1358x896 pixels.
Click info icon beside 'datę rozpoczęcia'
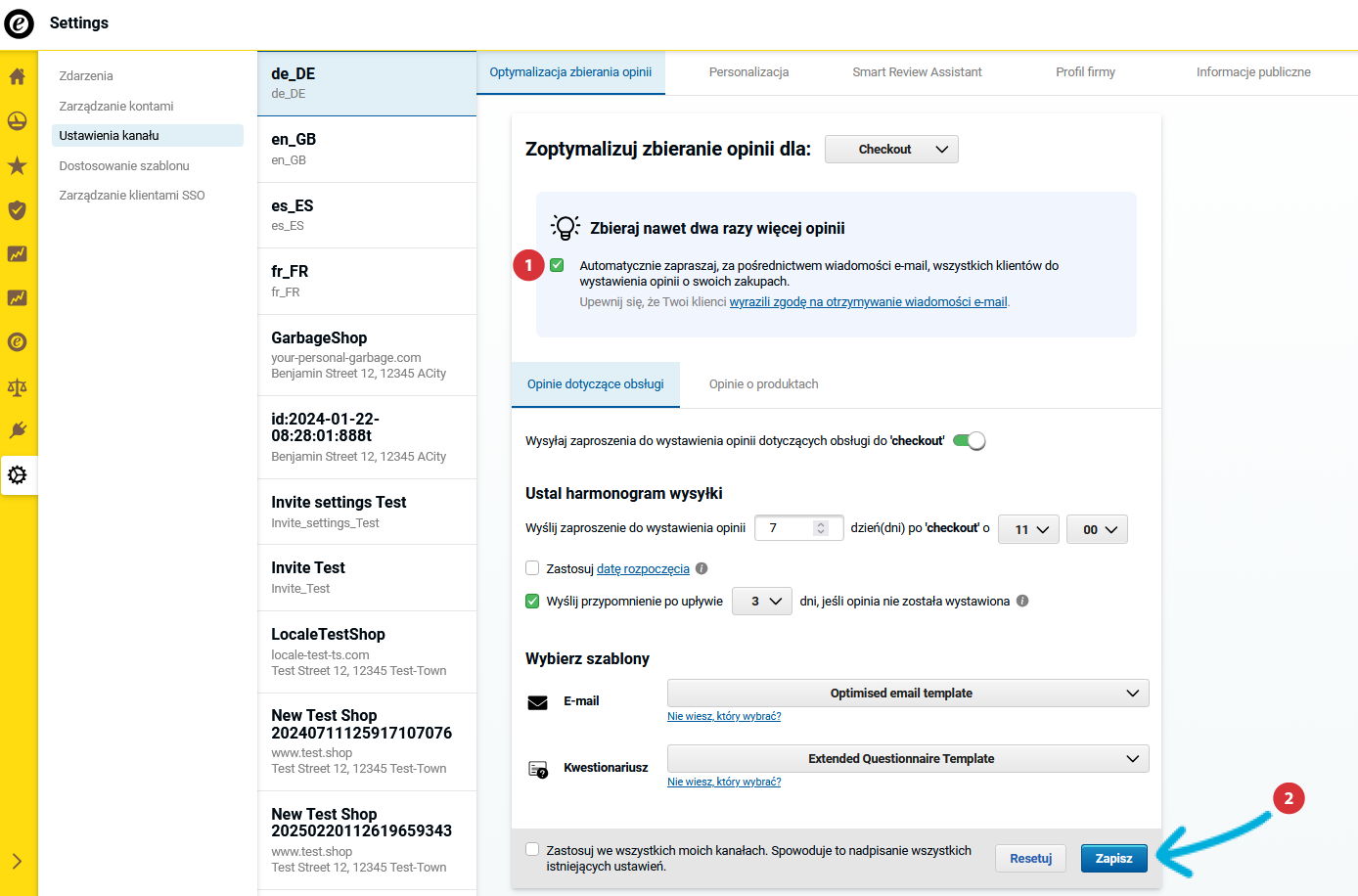tap(702, 568)
